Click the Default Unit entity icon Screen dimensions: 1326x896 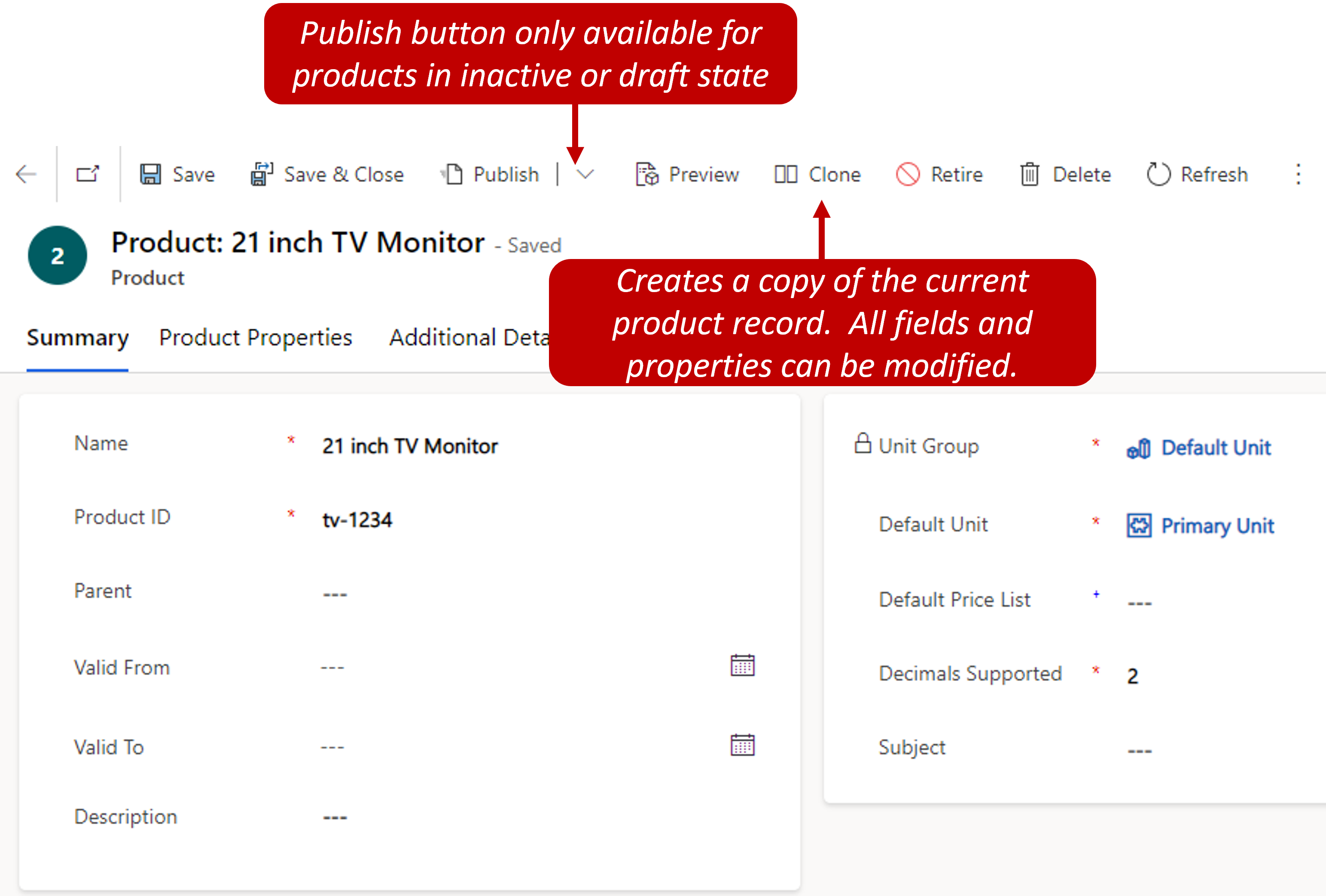click(x=1138, y=448)
